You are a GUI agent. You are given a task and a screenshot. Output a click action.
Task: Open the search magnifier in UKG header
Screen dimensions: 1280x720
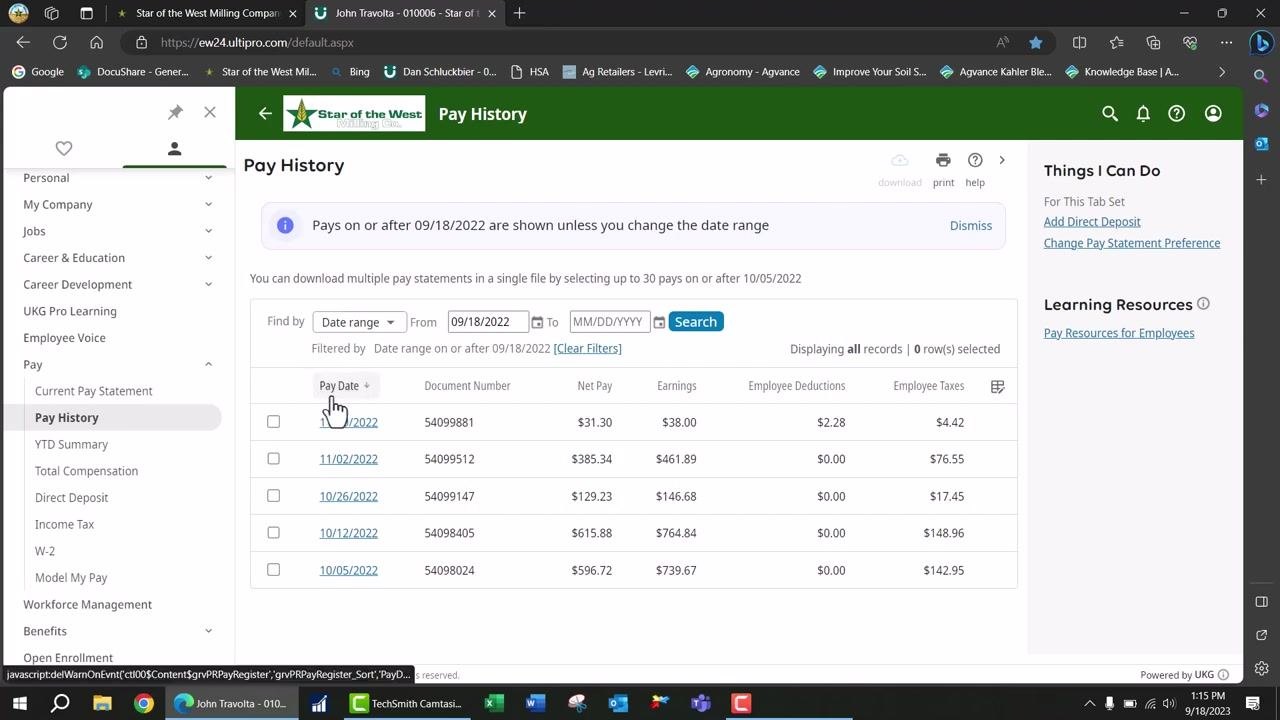point(1110,114)
